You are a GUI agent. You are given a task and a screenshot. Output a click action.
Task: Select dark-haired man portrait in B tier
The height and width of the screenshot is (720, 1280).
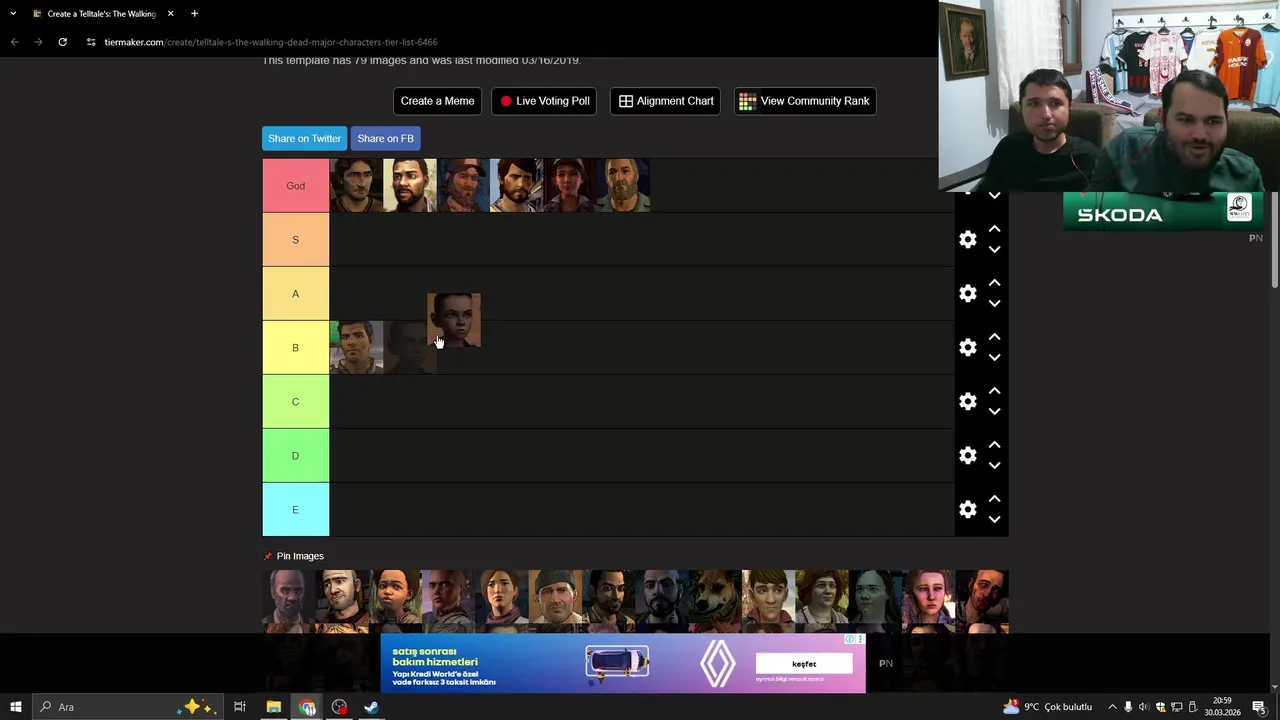pos(356,347)
